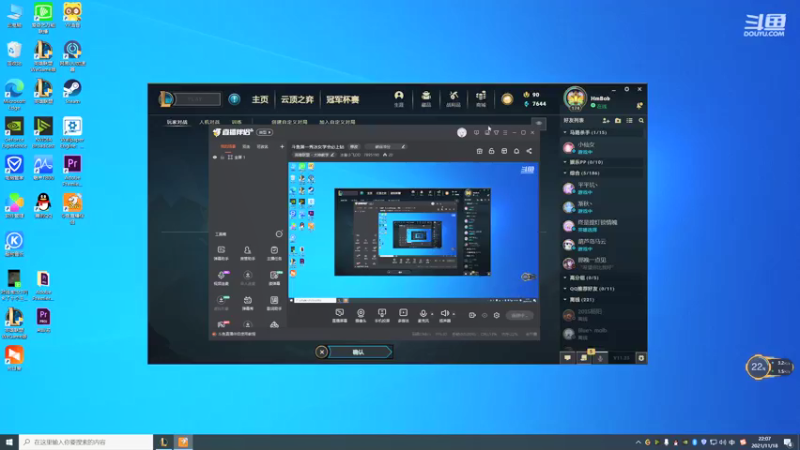
Task: Add screen capture source in streaming app
Action: click(x=340, y=315)
